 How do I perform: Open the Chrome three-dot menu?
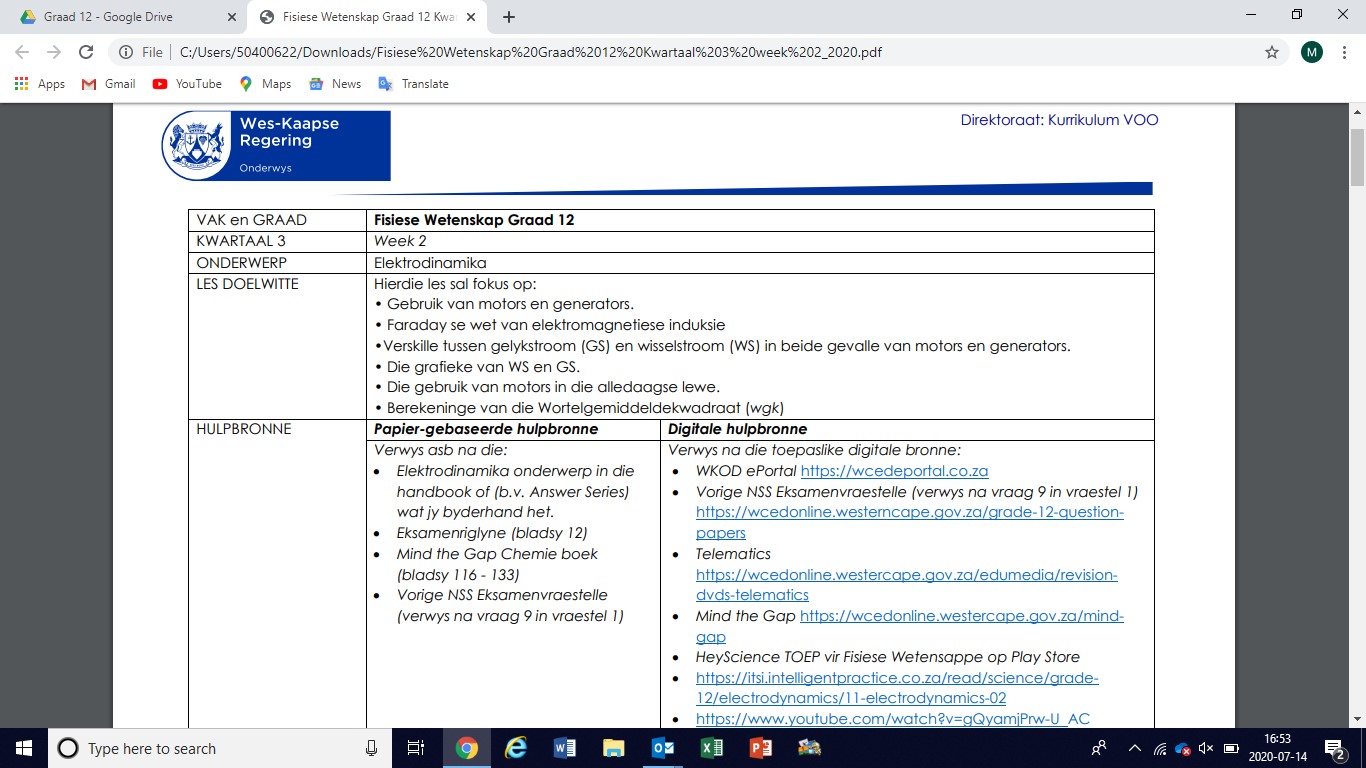(x=1345, y=52)
